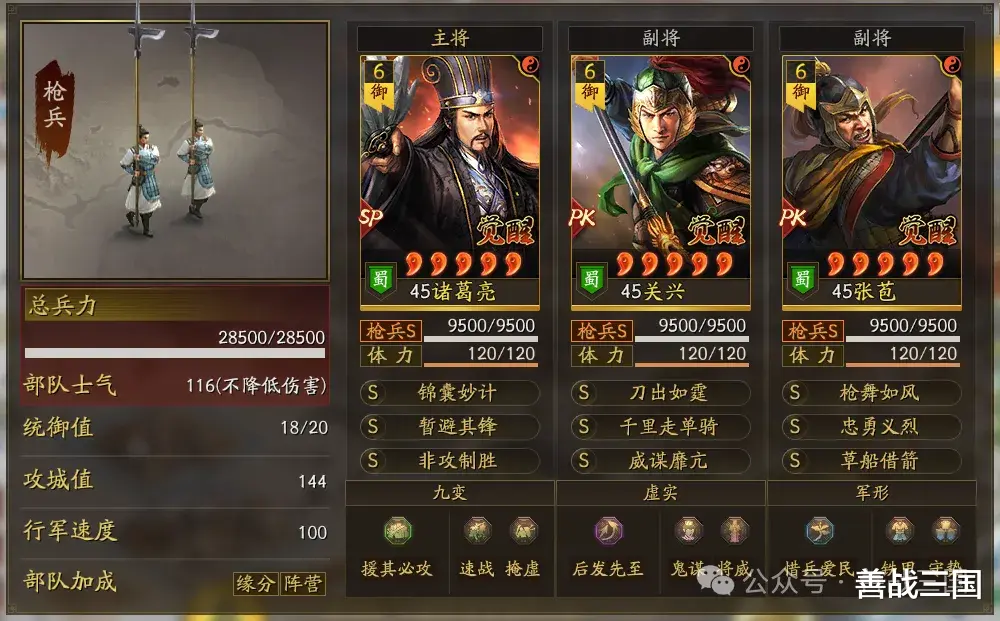Select the 鬼谋 skill icon

tap(688, 530)
